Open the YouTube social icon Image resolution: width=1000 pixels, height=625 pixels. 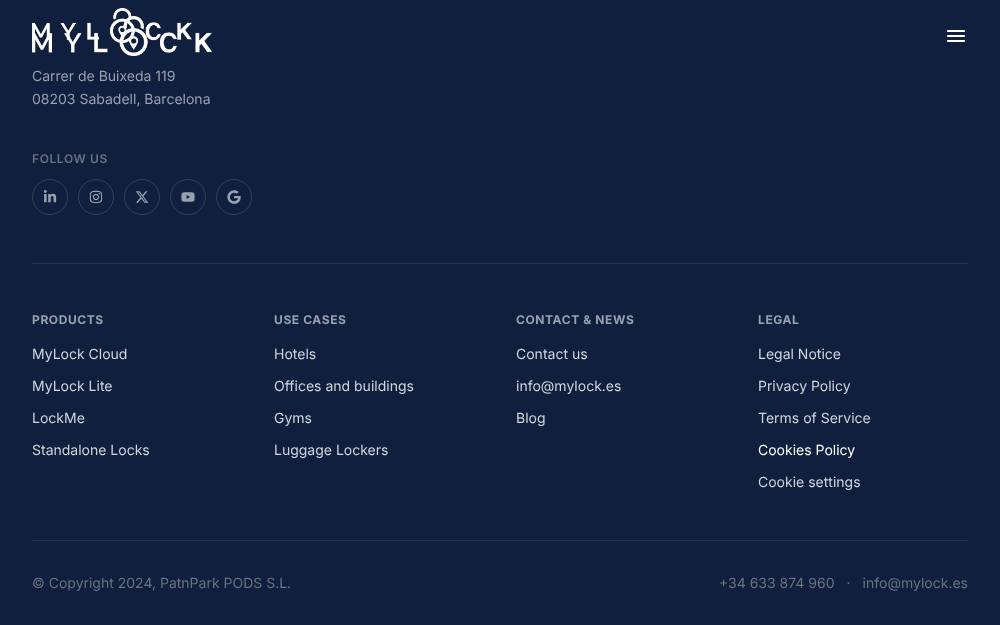(188, 197)
